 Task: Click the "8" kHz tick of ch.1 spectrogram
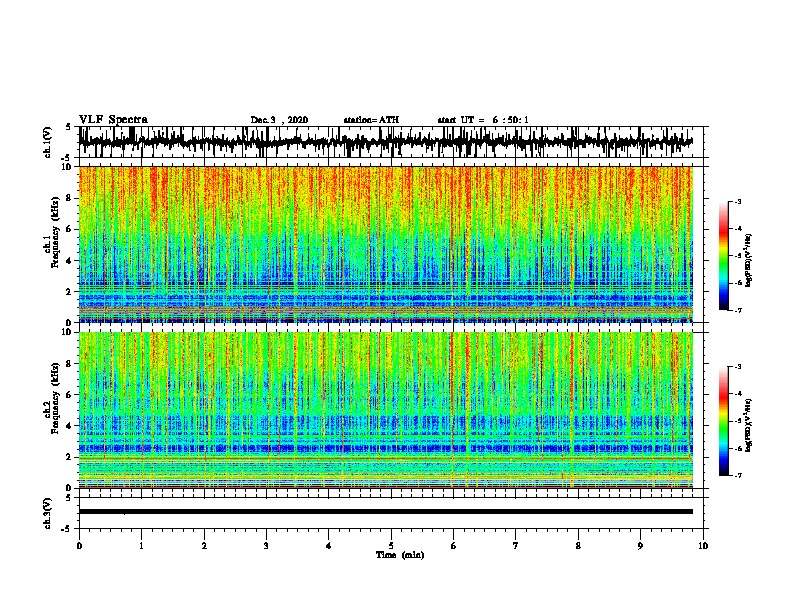tap(70, 198)
